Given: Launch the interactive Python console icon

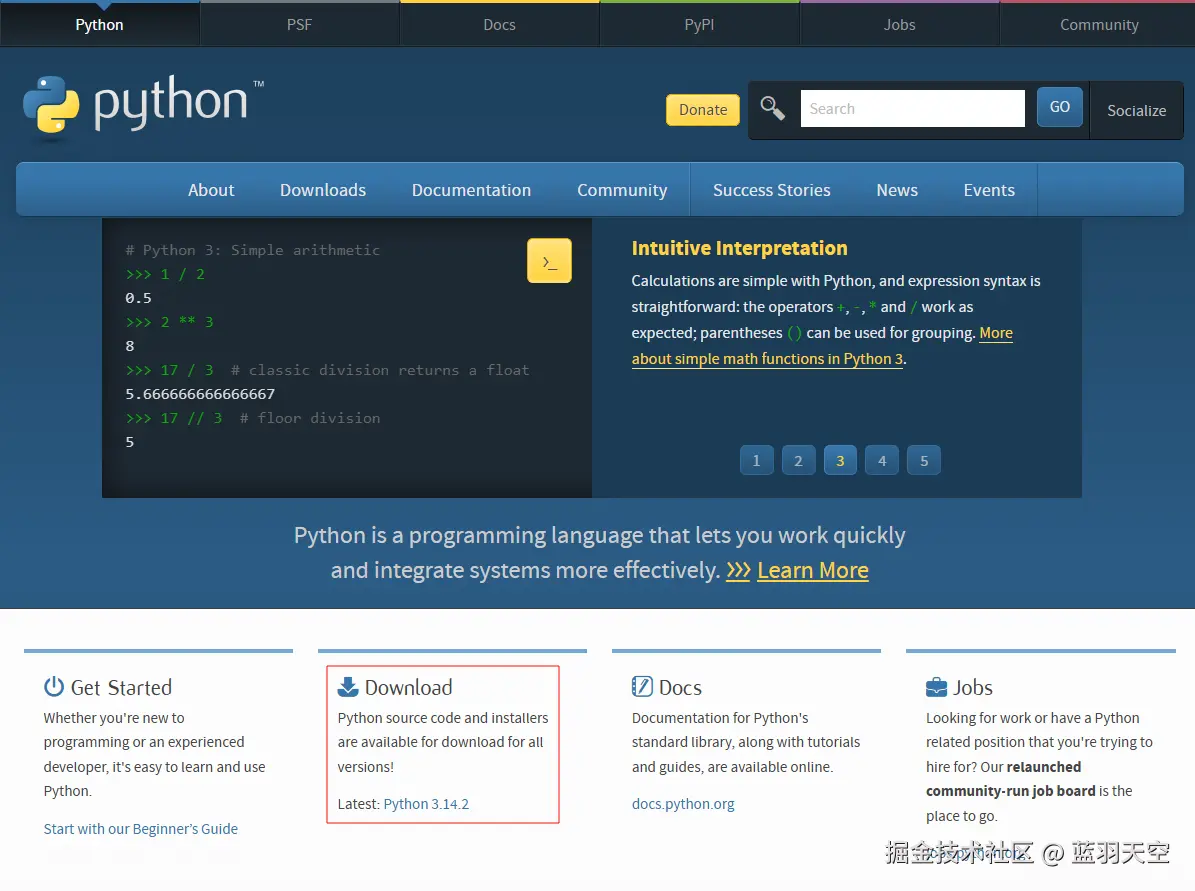Looking at the screenshot, I should pos(548,259).
